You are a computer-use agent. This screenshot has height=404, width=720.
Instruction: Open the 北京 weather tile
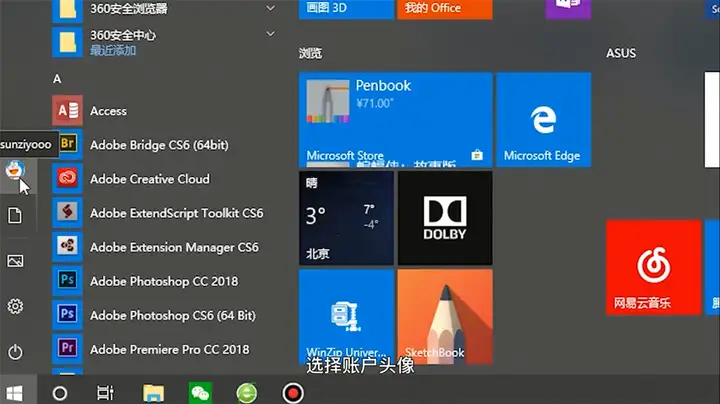click(x=346, y=218)
